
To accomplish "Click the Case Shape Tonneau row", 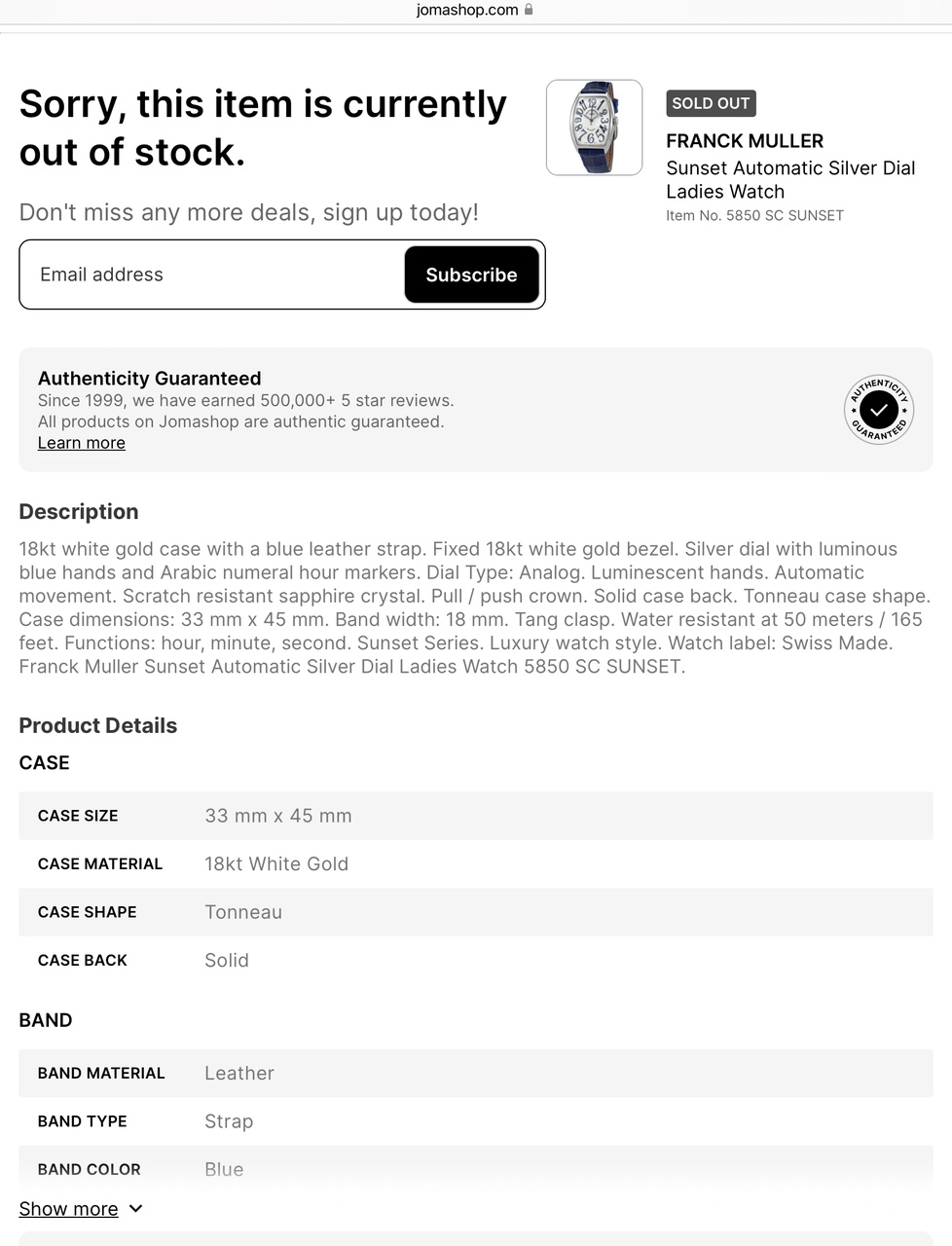I will [475, 912].
